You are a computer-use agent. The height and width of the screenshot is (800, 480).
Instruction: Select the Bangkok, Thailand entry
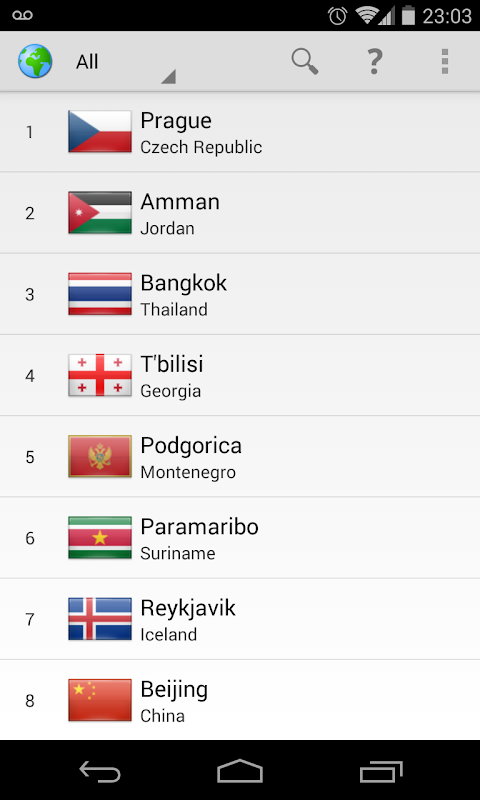pyautogui.click(x=240, y=294)
